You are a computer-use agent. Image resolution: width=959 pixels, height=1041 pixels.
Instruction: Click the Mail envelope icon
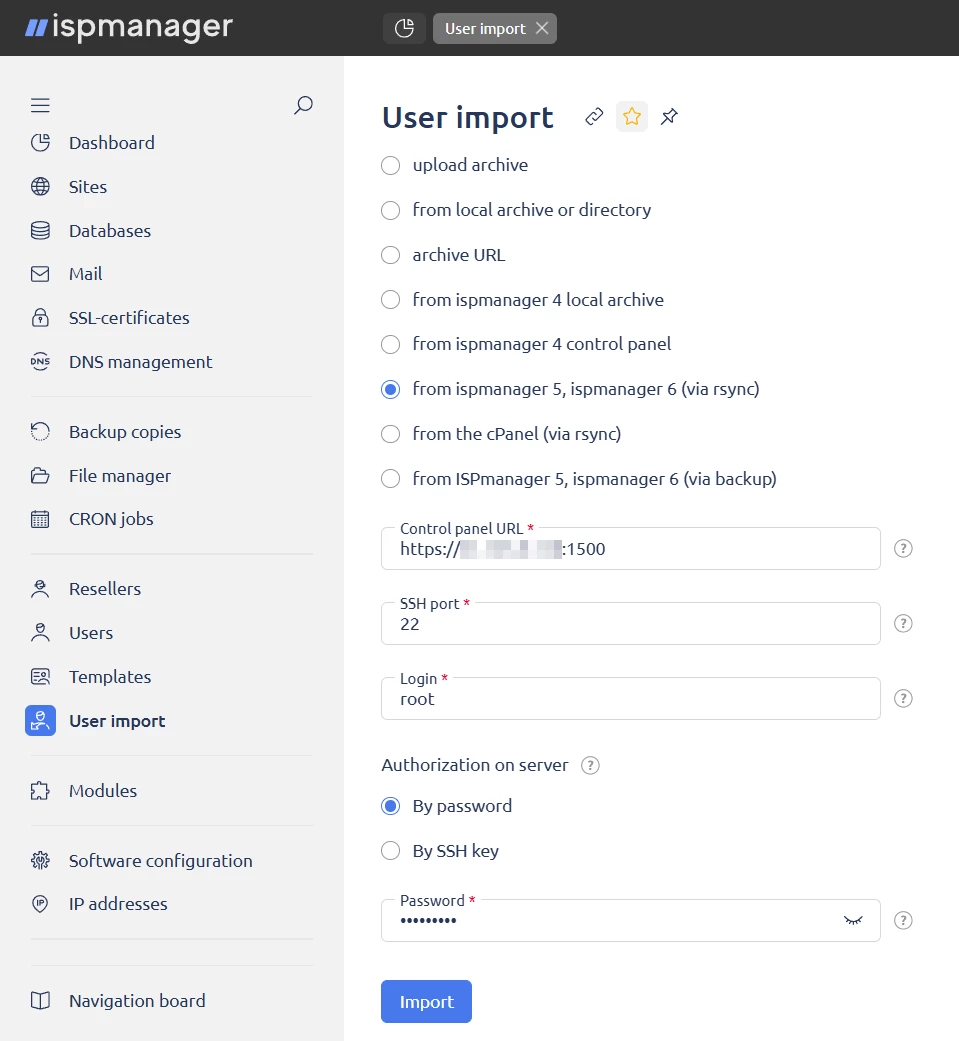point(41,274)
